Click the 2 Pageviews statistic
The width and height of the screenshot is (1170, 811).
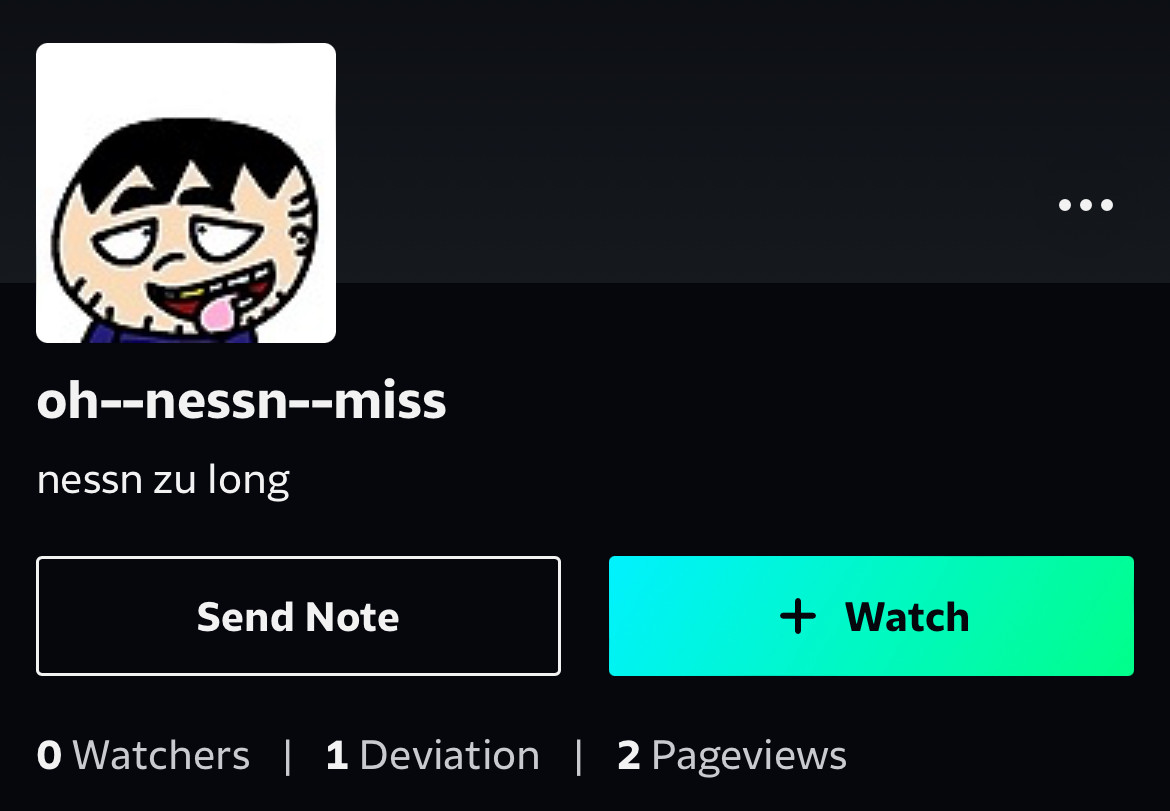[732, 756]
